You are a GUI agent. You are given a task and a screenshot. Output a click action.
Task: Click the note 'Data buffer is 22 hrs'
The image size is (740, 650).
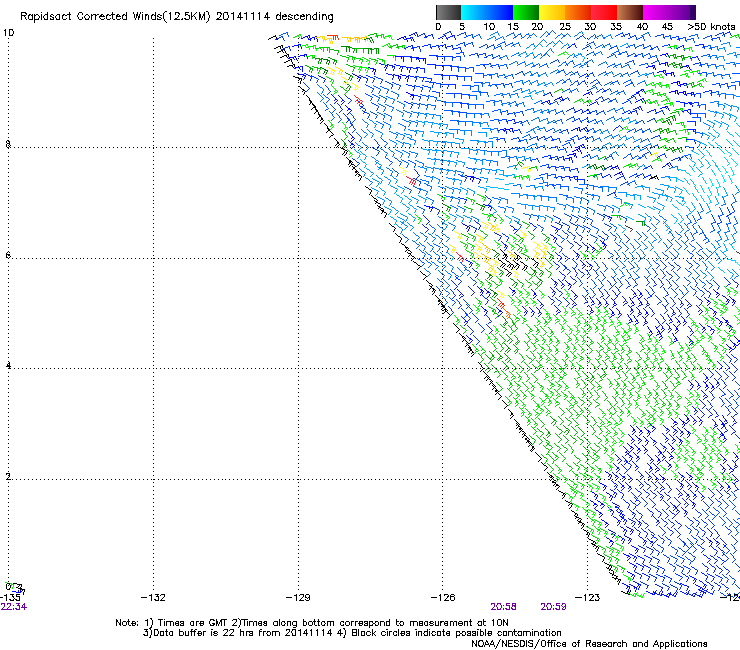pyautogui.click(x=204, y=633)
